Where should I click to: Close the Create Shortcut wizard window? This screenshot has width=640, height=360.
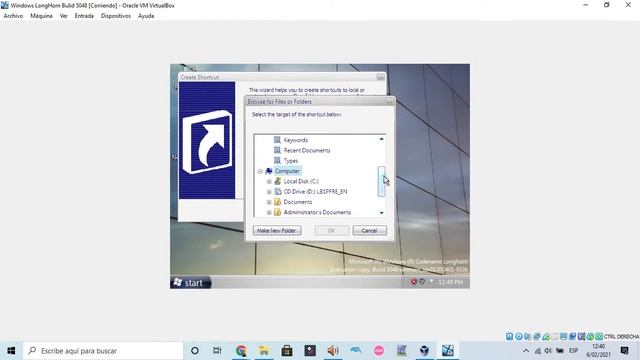(x=380, y=77)
